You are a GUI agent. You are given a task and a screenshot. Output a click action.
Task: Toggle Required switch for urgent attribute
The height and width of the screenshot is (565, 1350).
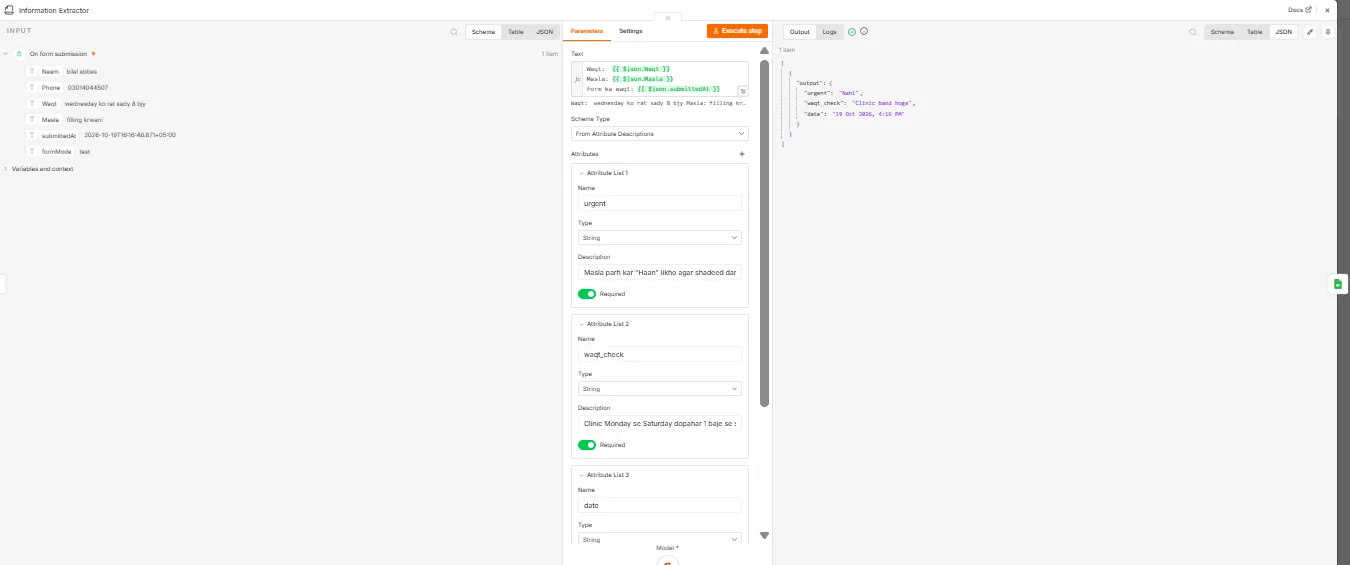587,294
